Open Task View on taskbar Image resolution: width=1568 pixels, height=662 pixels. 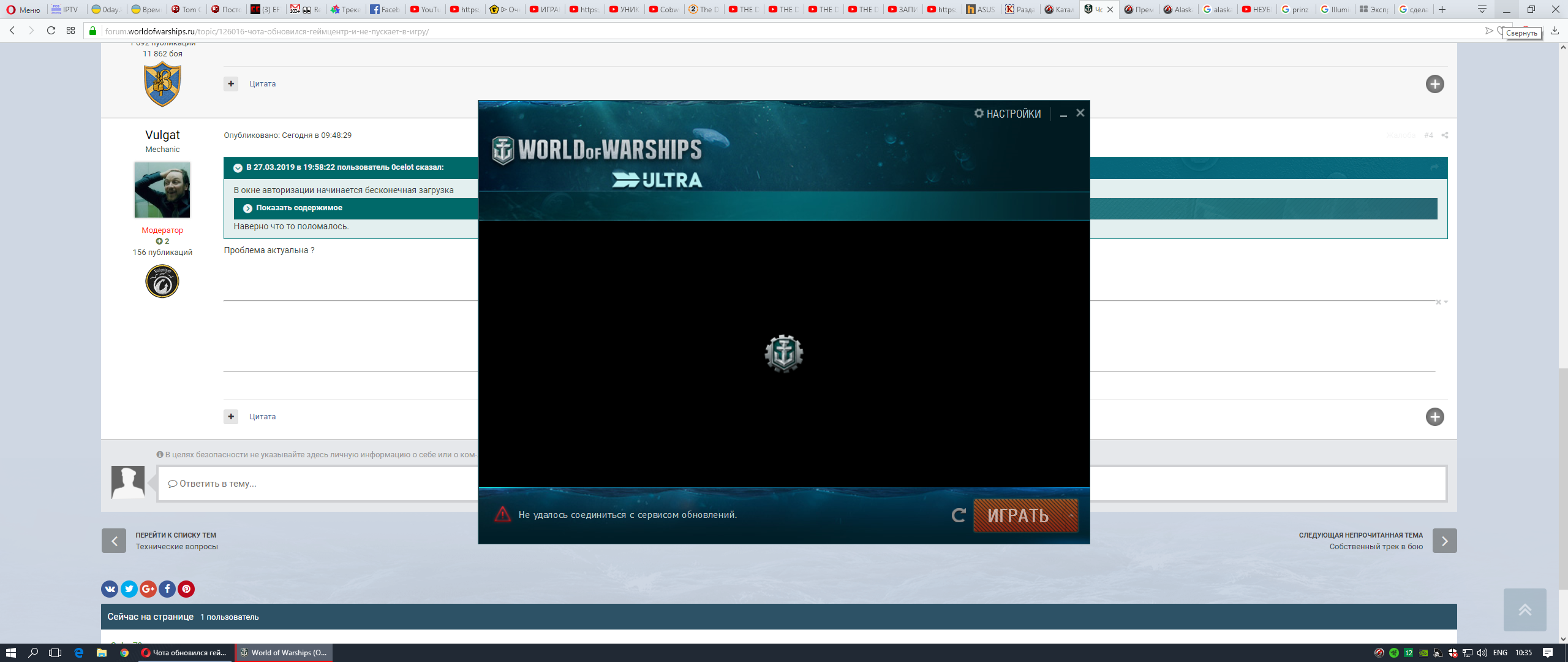tap(55, 653)
